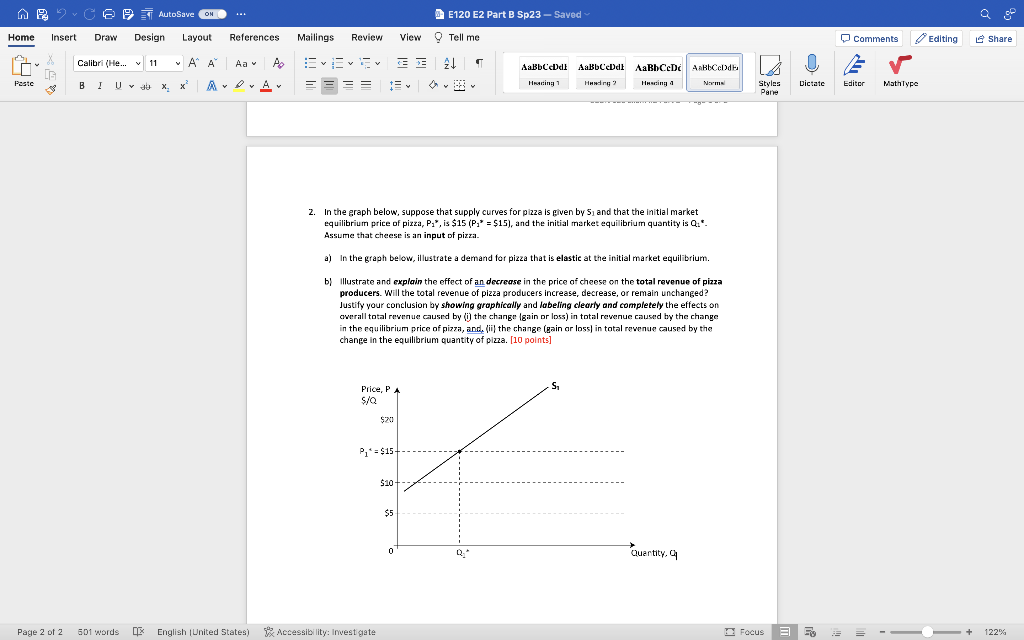Go to the References tab
The image size is (1024, 640).
point(254,37)
